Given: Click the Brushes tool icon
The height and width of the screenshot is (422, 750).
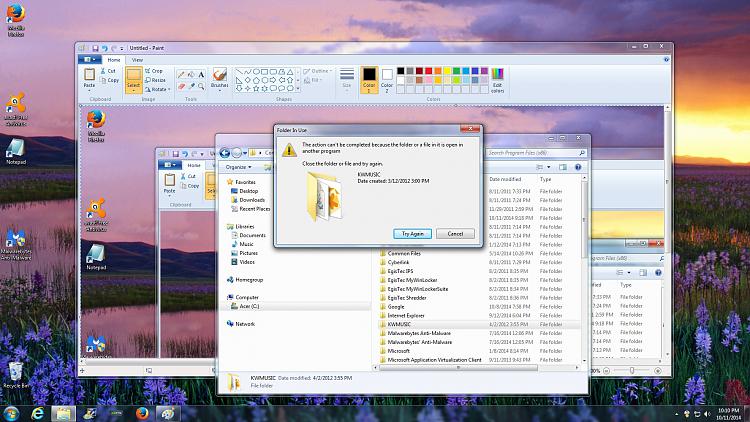Looking at the screenshot, I should tap(220, 74).
